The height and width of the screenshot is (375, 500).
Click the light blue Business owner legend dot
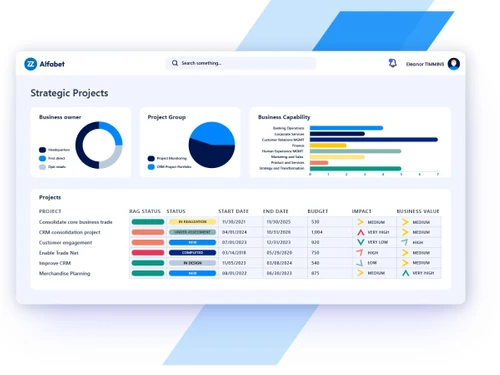[x=42, y=158]
